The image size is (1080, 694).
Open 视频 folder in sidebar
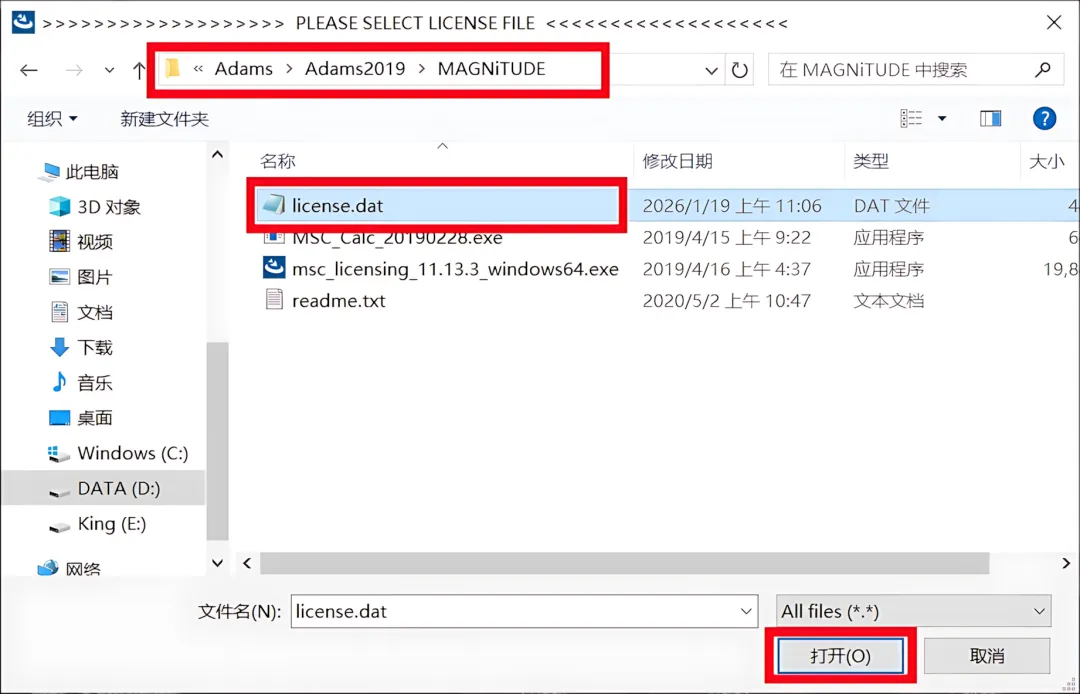tap(81, 242)
